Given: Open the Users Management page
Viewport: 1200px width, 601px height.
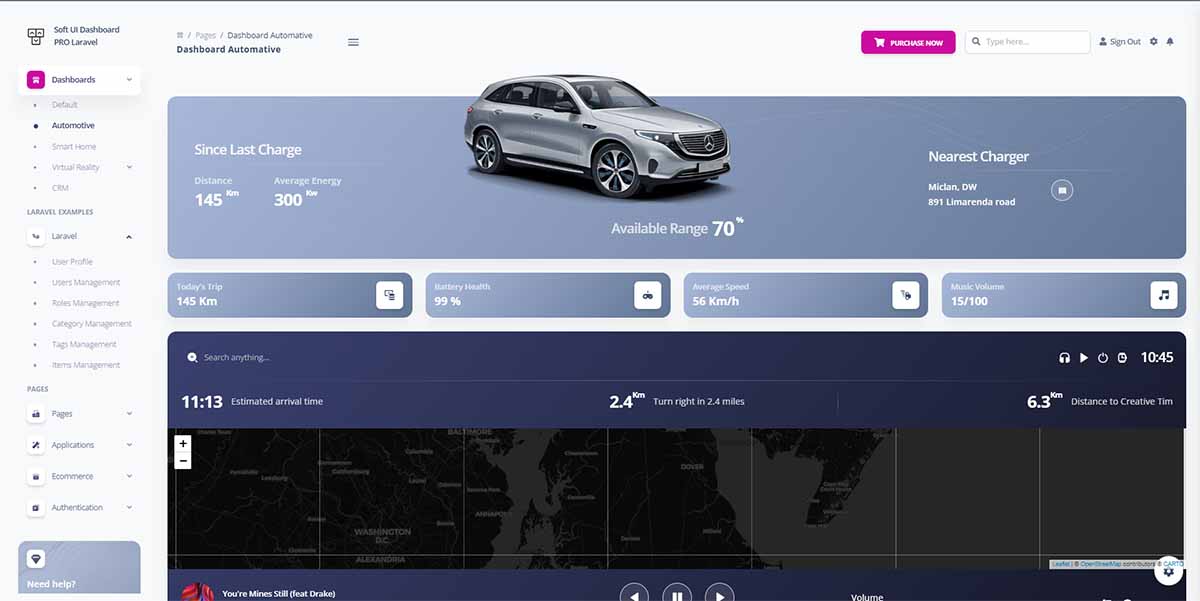Looking at the screenshot, I should coord(84,282).
